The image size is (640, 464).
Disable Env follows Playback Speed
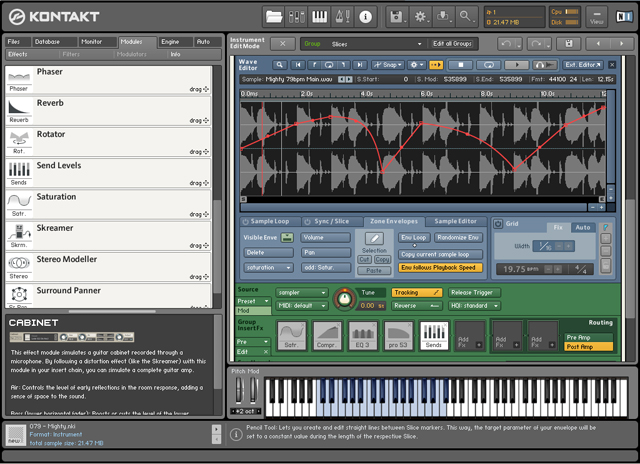click(x=440, y=268)
